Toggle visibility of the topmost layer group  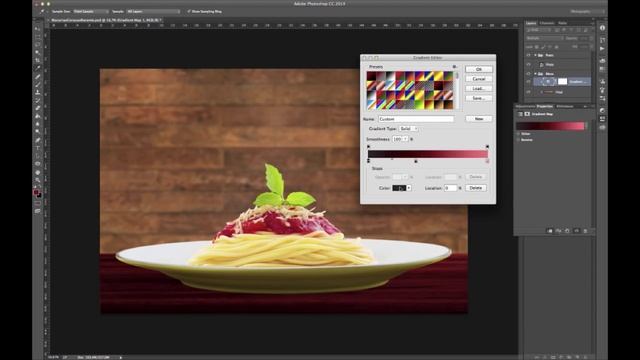529,55
